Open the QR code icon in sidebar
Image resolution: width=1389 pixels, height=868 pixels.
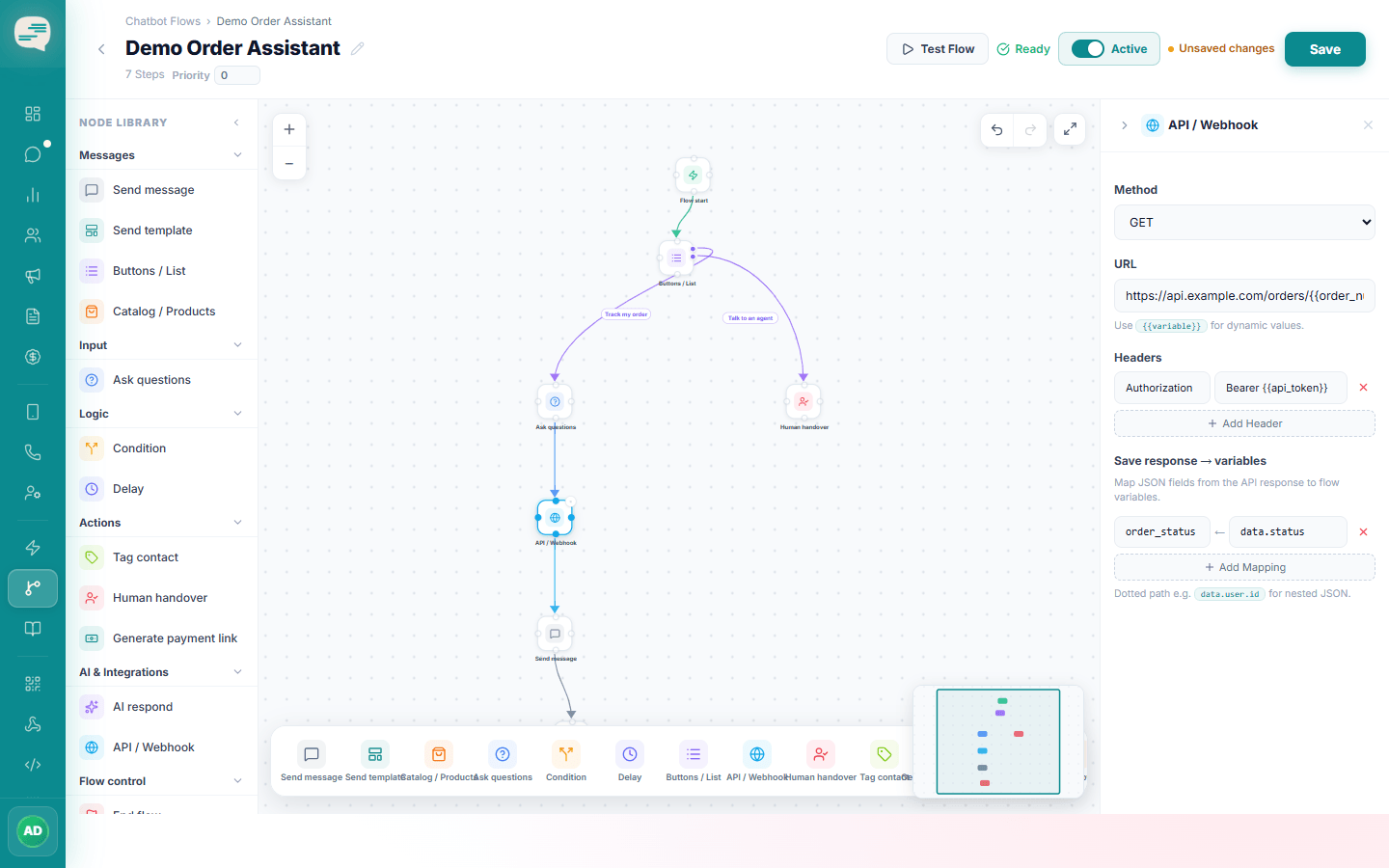point(33,684)
